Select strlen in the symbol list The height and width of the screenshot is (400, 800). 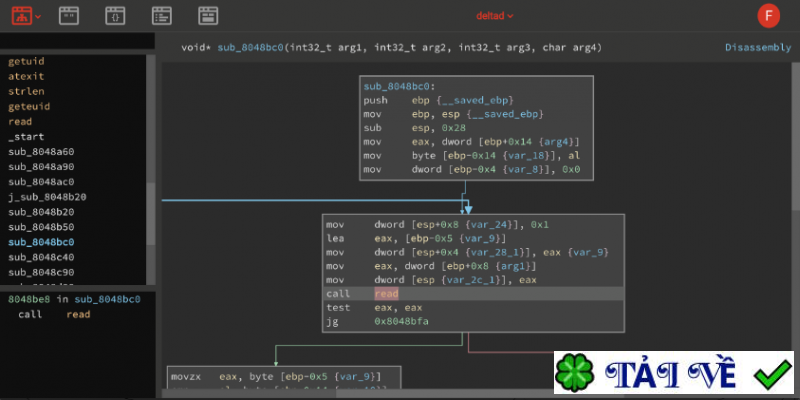point(27,91)
